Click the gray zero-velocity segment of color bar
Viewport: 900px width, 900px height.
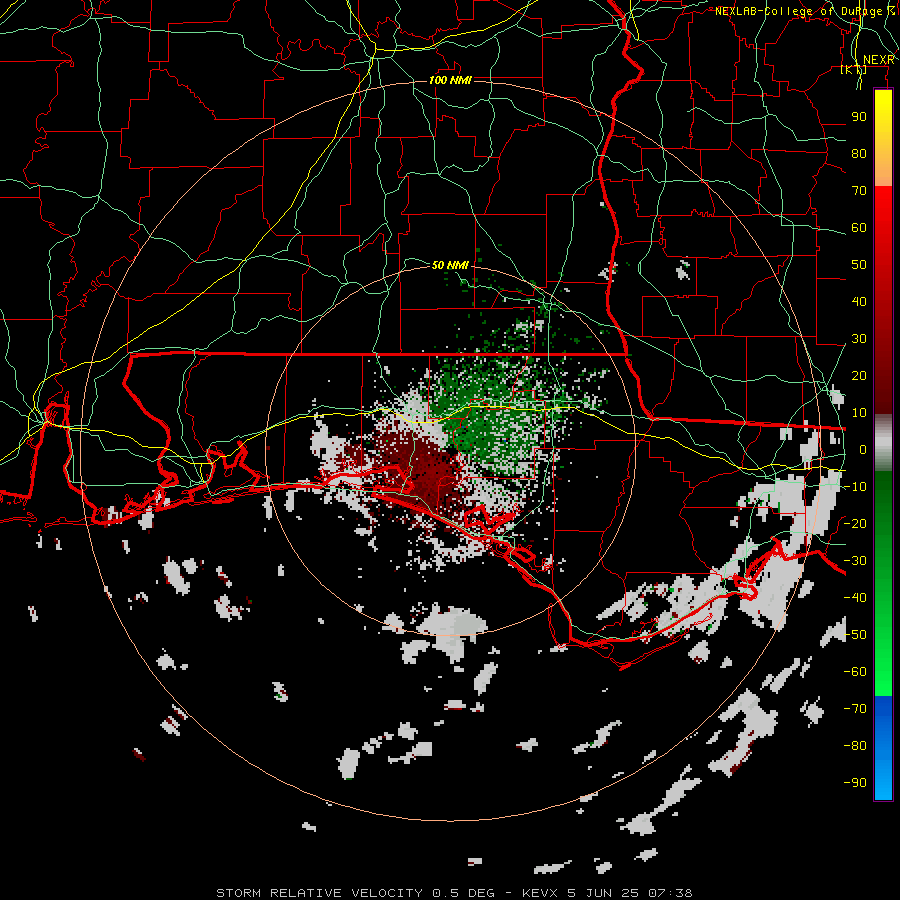click(883, 443)
